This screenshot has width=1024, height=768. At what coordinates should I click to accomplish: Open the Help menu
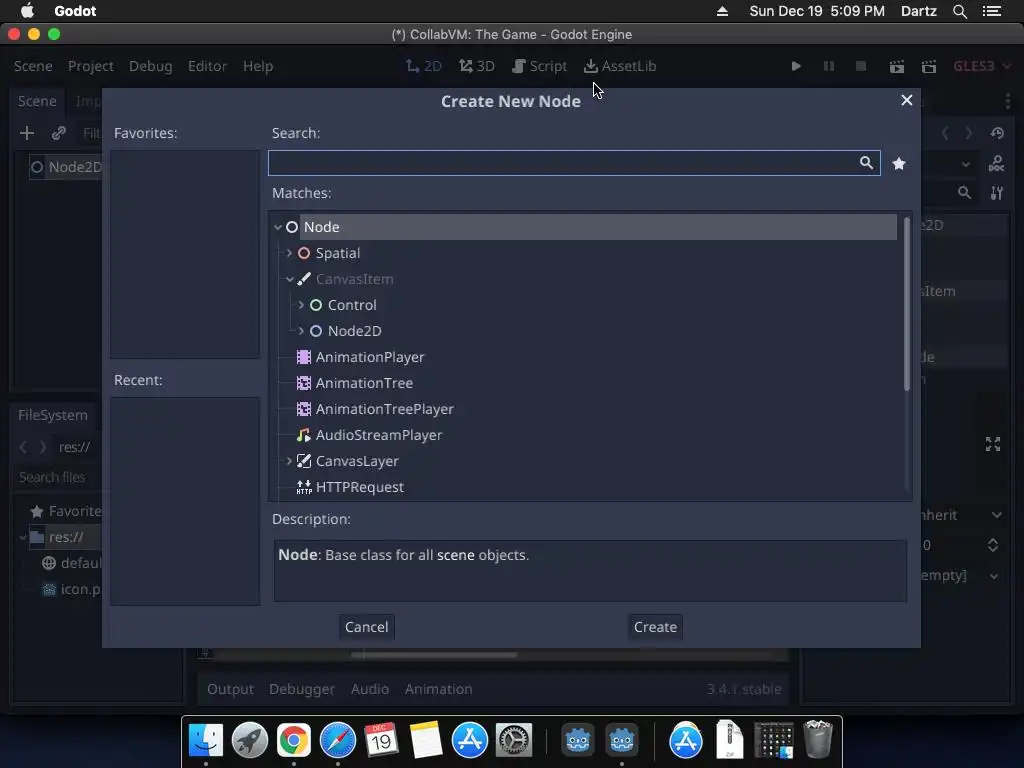click(258, 66)
